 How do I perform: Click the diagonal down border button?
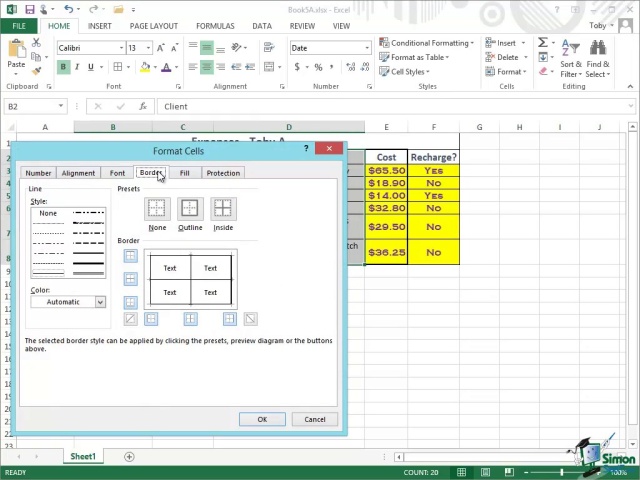(x=250, y=319)
